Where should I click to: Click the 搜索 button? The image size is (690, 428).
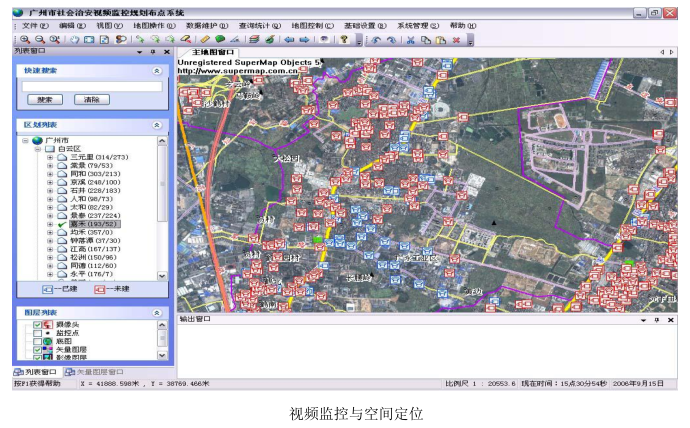pyautogui.click(x=45, y=100)
